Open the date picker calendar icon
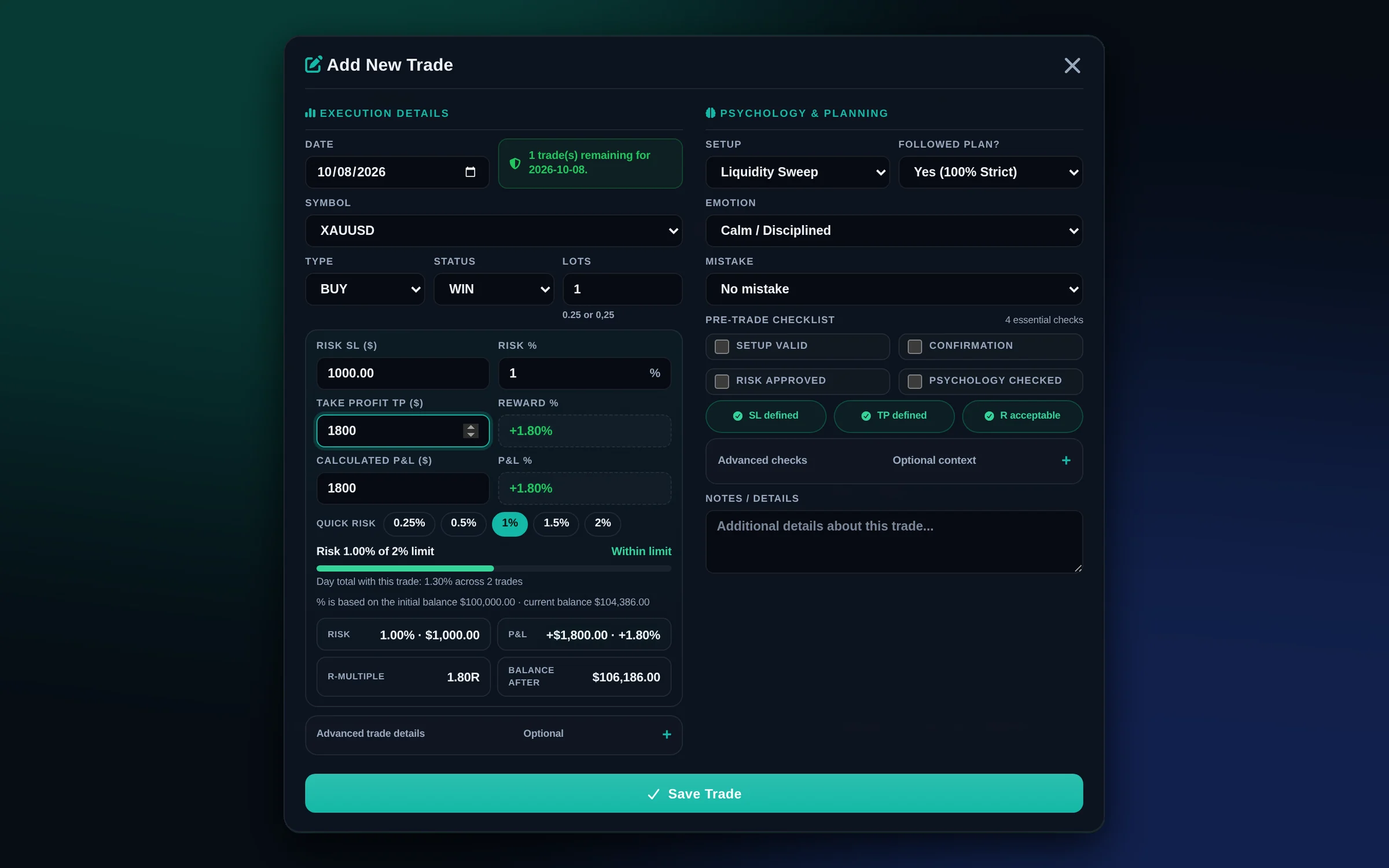 tap(470, 172)
